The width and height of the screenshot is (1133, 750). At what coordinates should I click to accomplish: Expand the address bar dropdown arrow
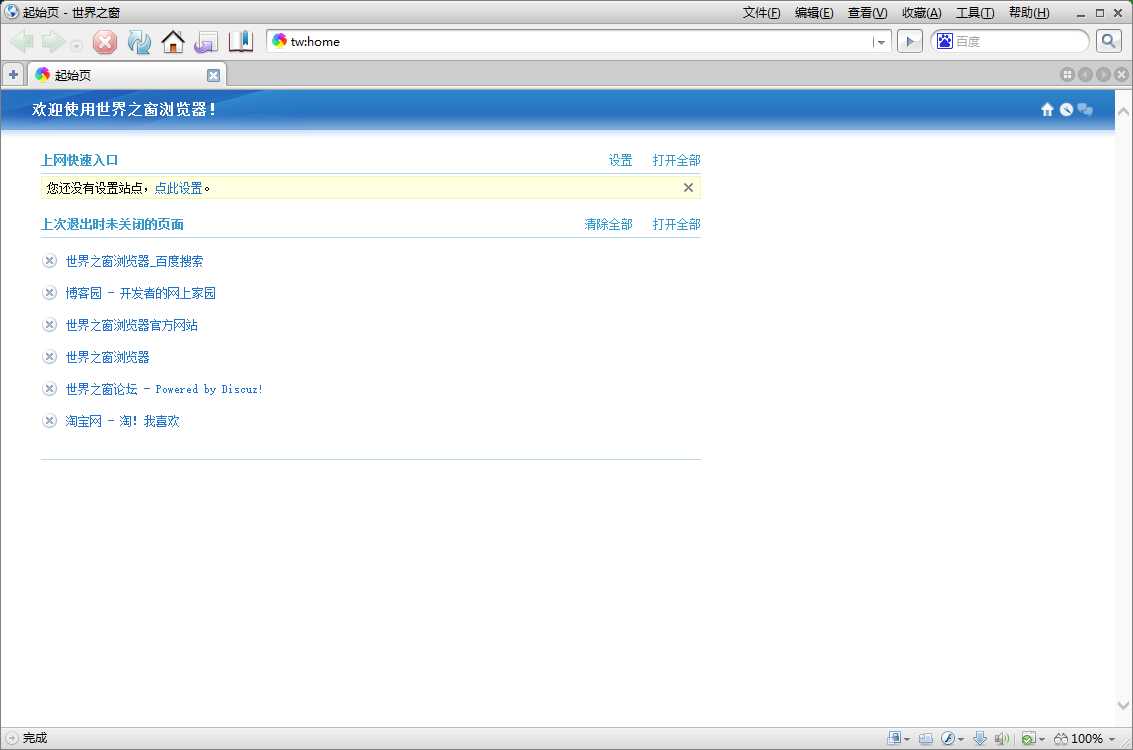[x=880, y=42]
